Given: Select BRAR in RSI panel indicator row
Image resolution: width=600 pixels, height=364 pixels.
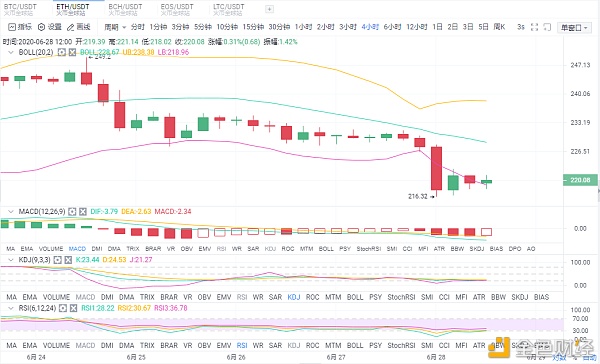Looking at the screenshot, I should pyautogui.click(x=169, y=345).
